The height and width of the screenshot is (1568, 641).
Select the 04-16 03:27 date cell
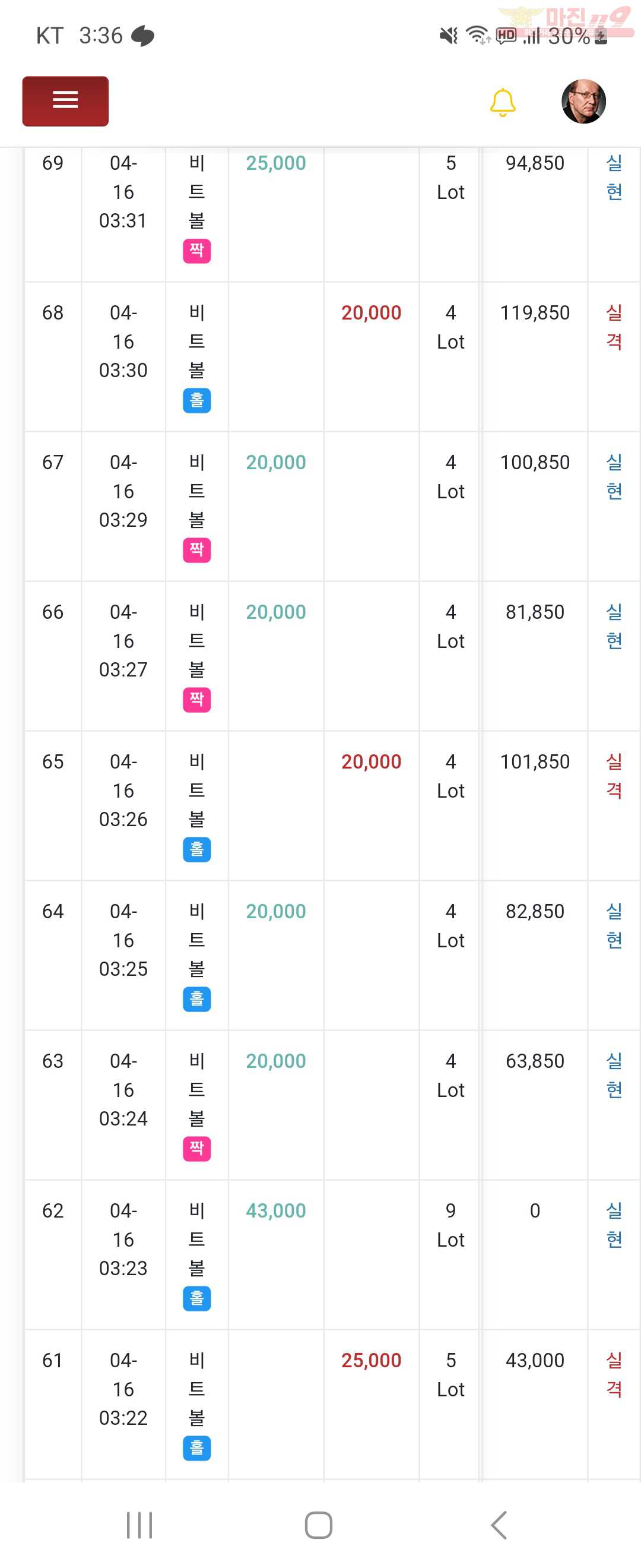pos(123,641)
